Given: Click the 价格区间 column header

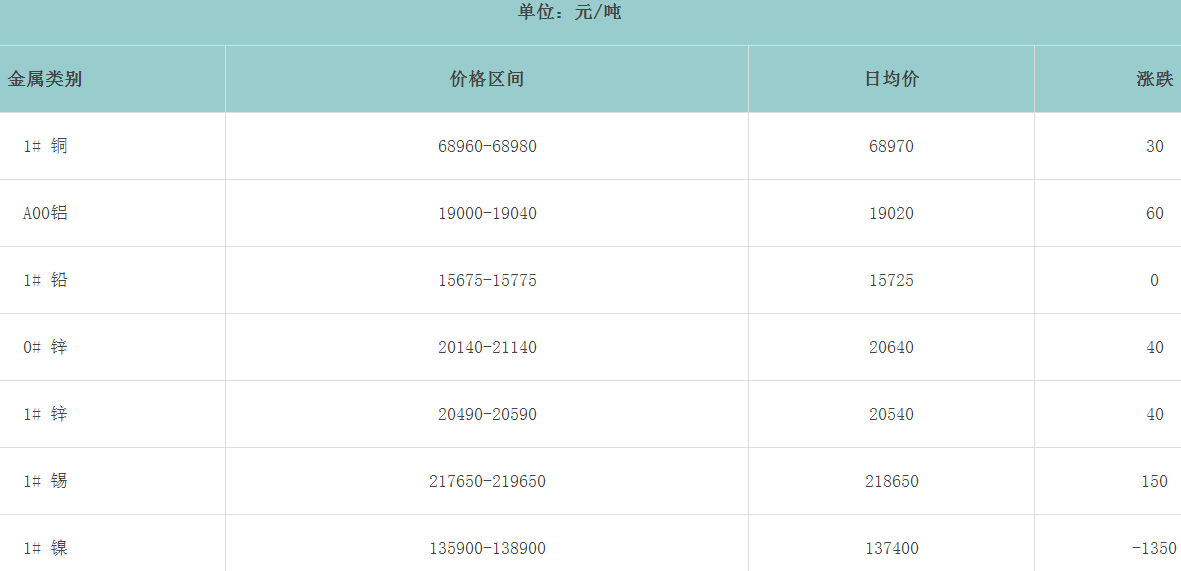Looking at the screenshot, I should 487,79.
